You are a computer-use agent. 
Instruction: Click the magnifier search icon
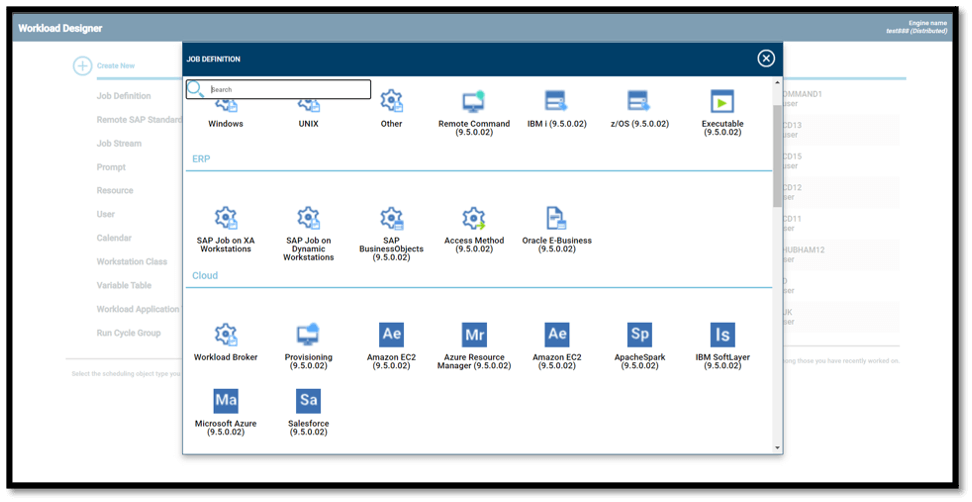click(x=195, y=89)
